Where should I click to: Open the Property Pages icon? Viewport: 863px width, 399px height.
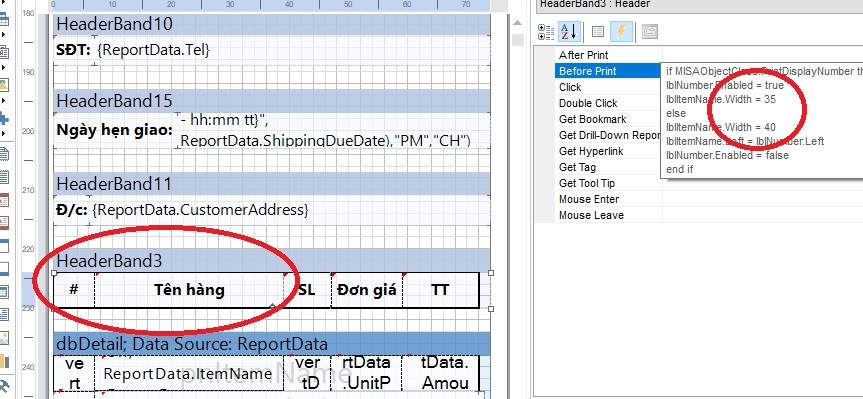click(650, 32)
